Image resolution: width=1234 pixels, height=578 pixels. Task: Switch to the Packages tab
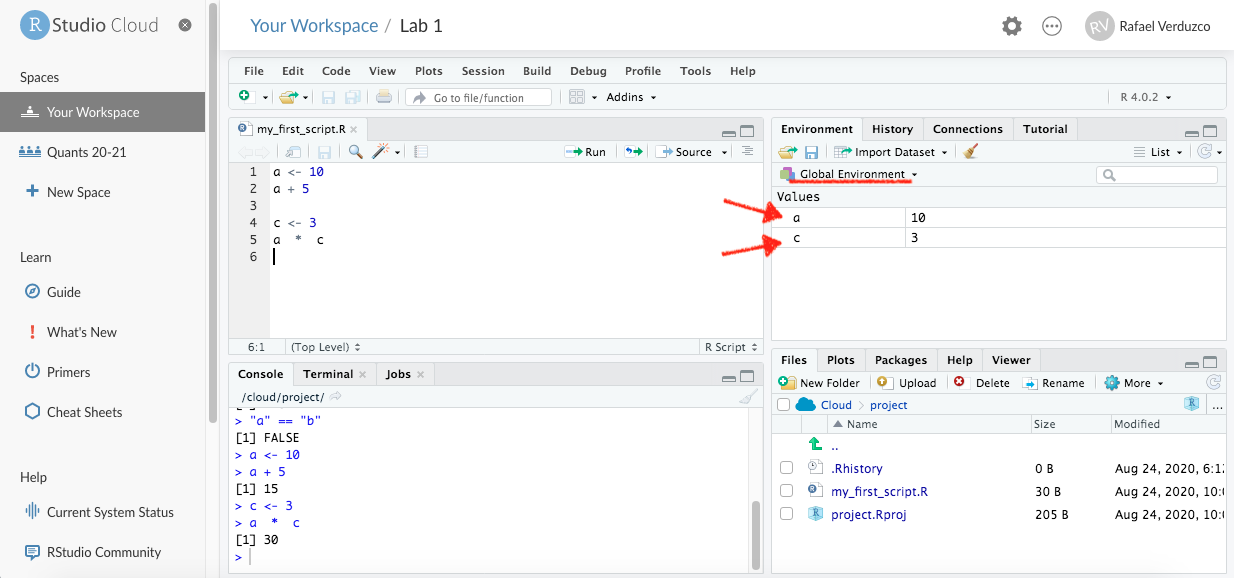click(900, 360)
